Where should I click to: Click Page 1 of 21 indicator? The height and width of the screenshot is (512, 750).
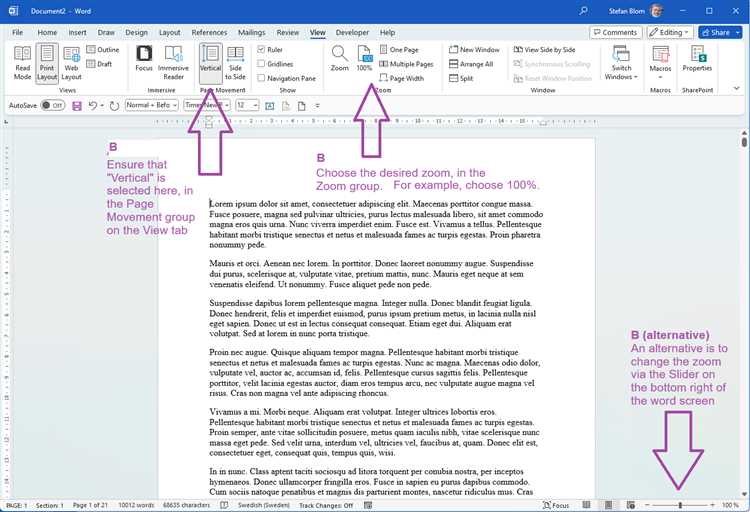[x=90, y=505]
